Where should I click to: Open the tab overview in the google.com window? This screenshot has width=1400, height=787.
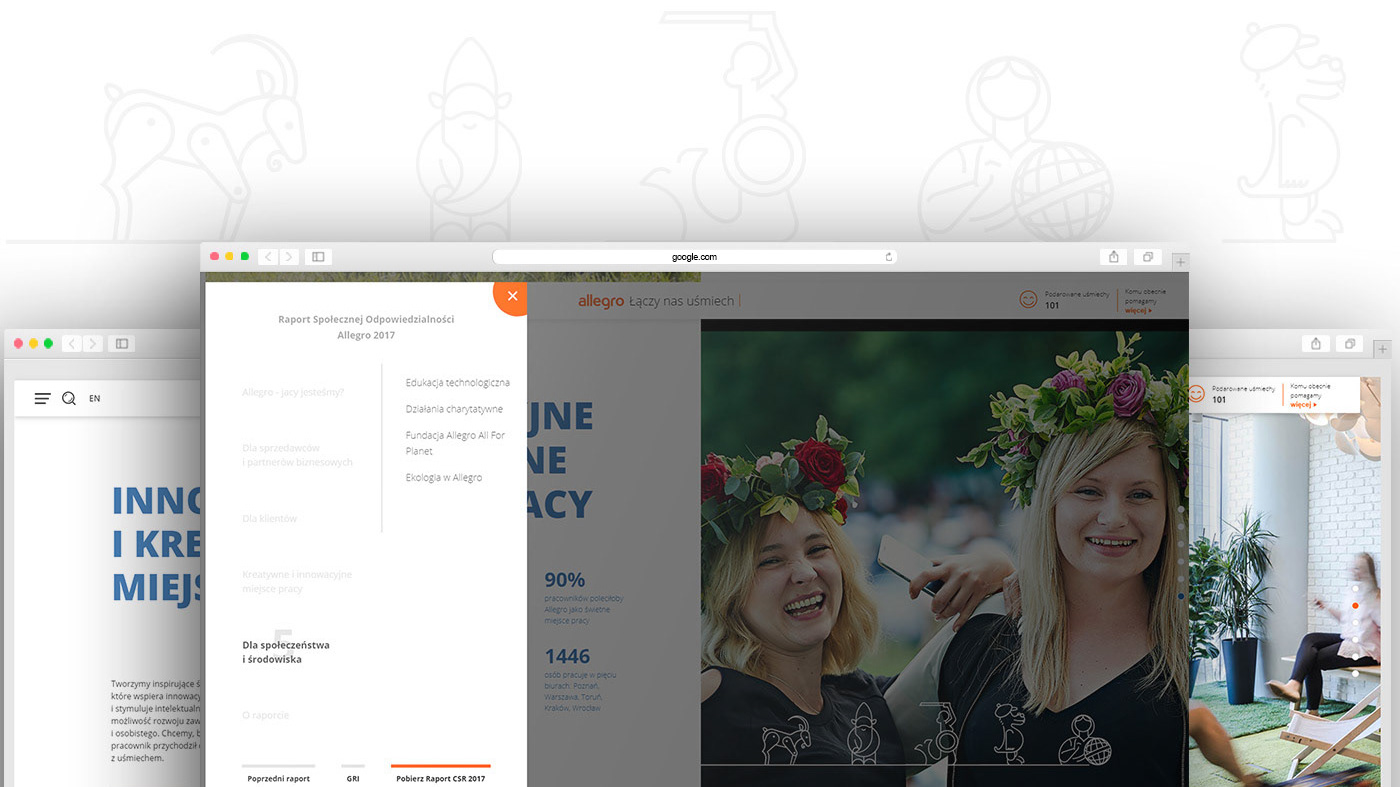pyautogui.click(x=1148, y=257)
